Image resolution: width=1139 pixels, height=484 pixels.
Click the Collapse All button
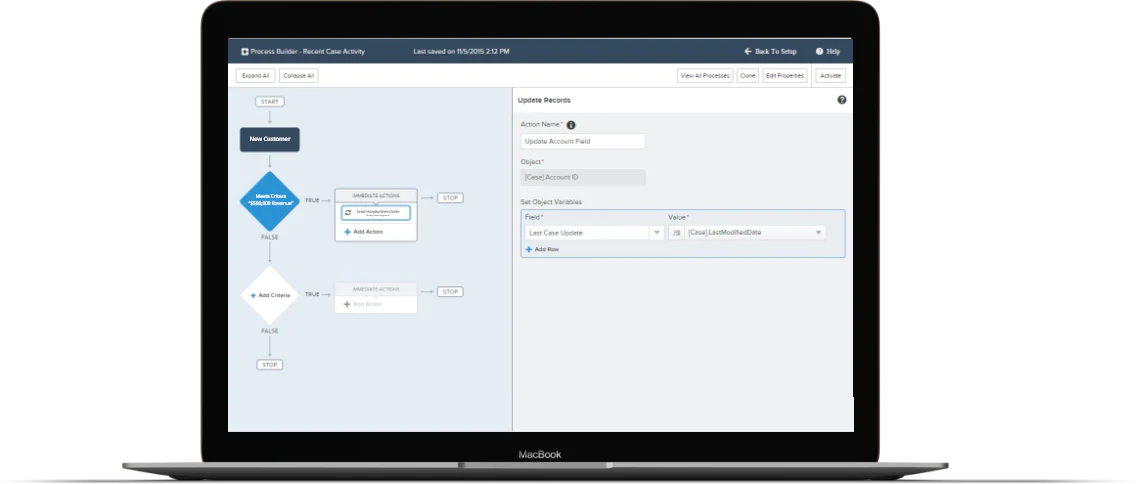299,76
